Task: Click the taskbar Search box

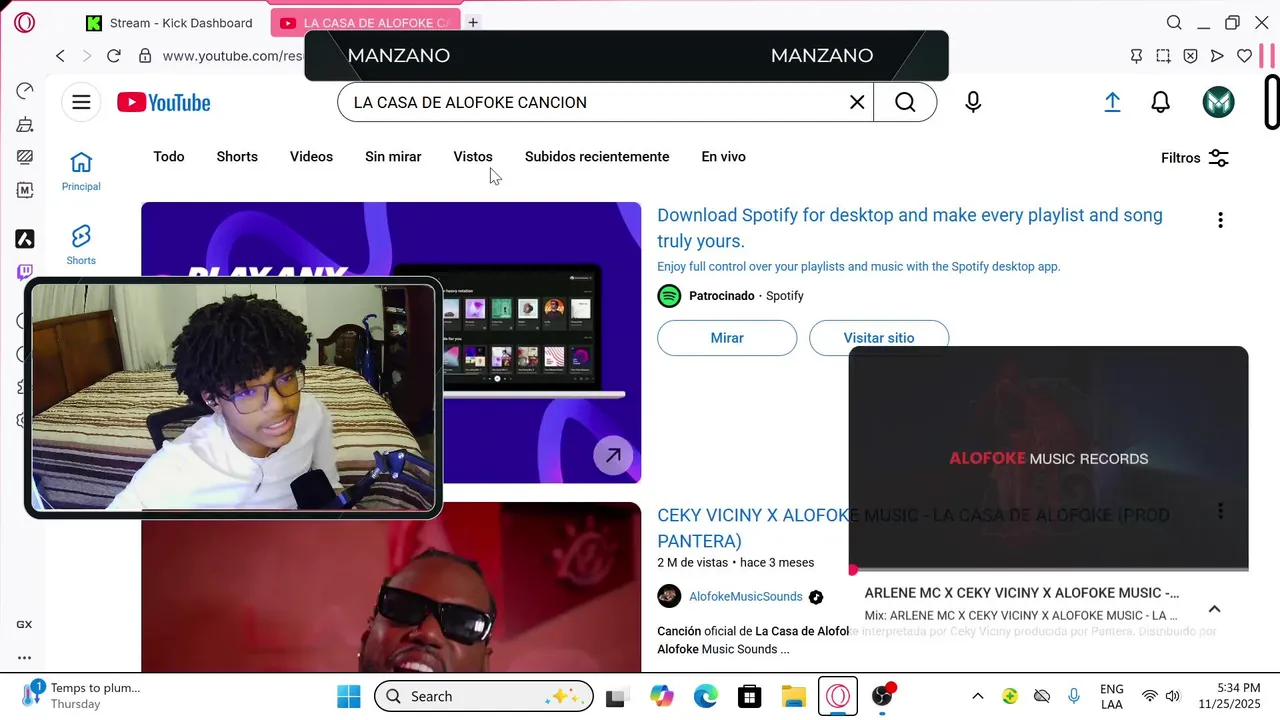Action: (x=484, y=696)
